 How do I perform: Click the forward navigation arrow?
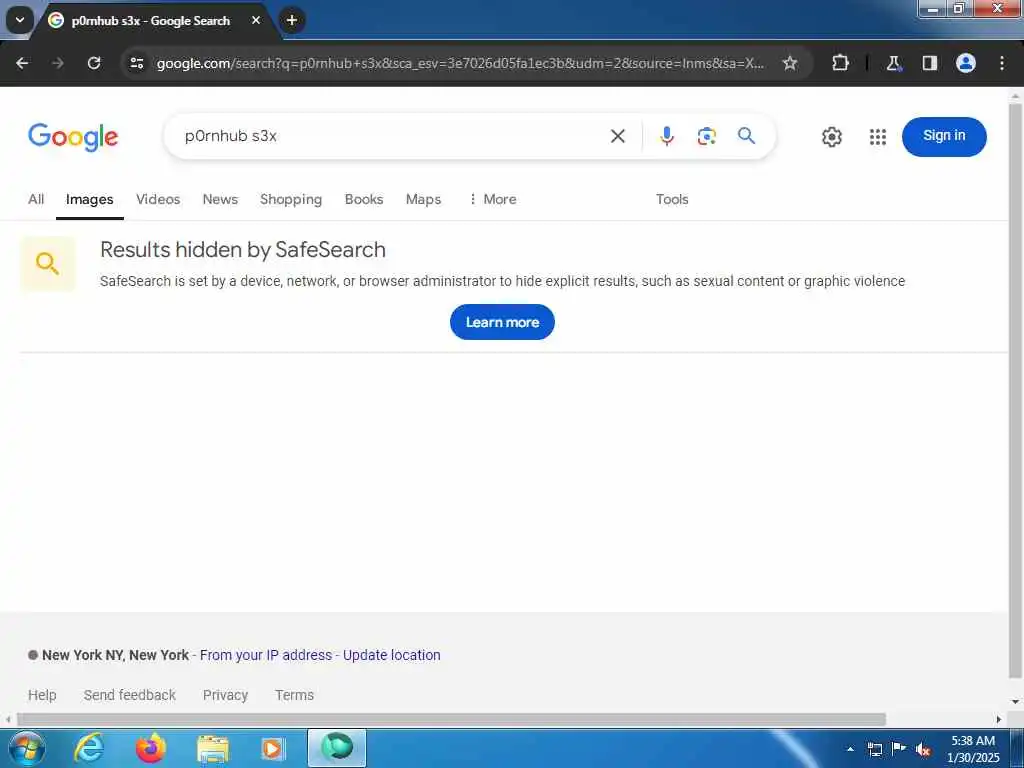click(57, 63)
